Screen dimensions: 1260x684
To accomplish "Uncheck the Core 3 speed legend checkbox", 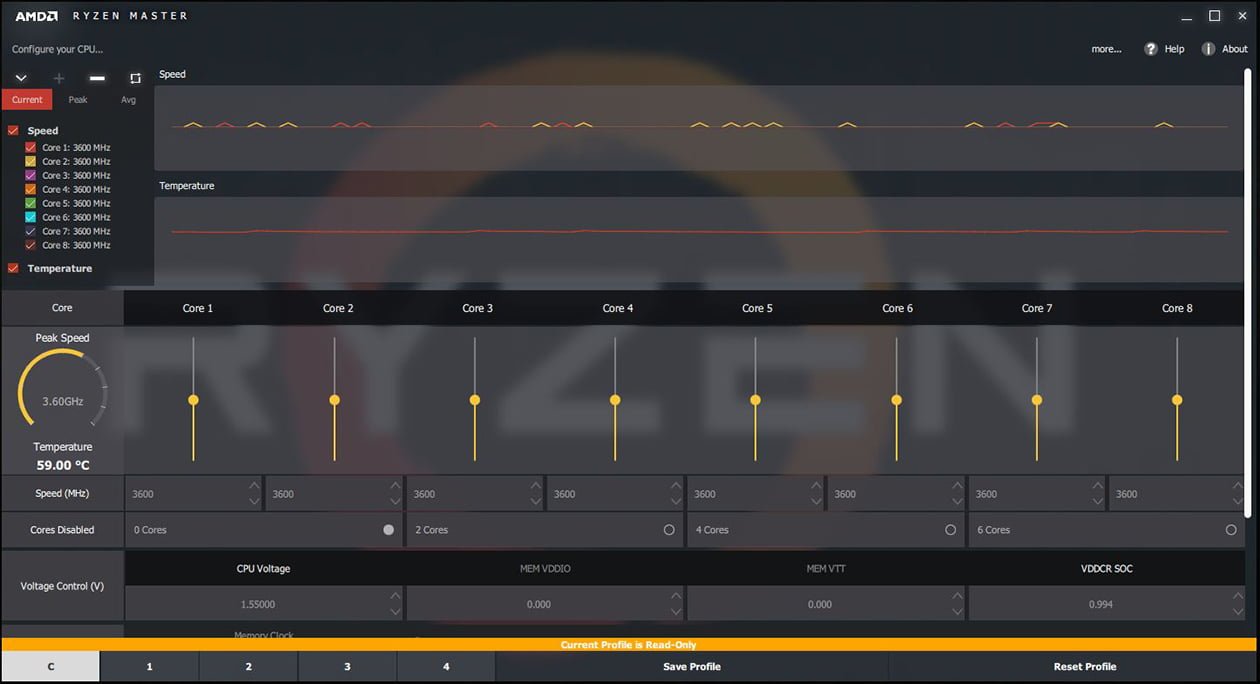I will (30, 175).
